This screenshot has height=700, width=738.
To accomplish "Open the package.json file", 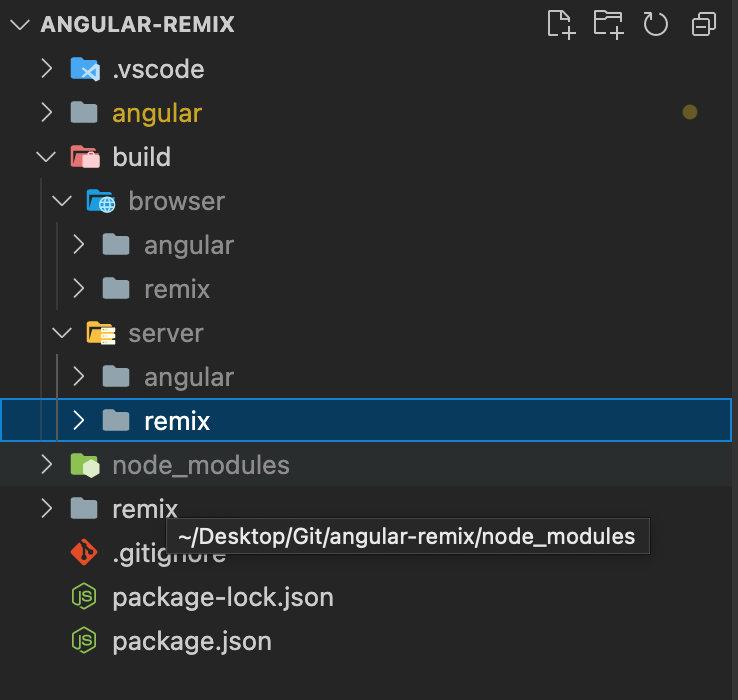I will (x=192, y=642).
